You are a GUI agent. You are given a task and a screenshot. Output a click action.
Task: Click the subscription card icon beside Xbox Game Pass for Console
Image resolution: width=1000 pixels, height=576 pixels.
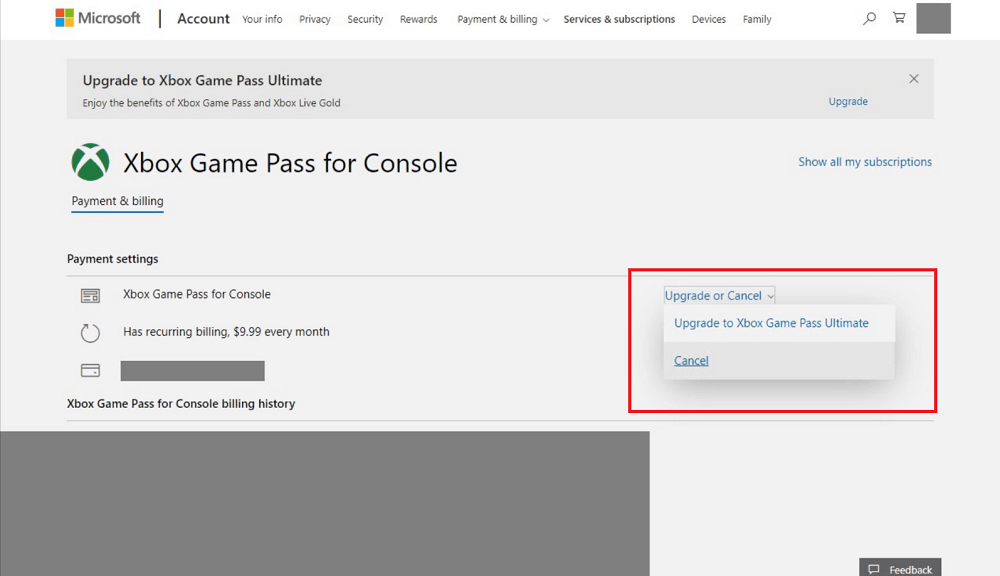pyautogui.click(x=91, y=295)
